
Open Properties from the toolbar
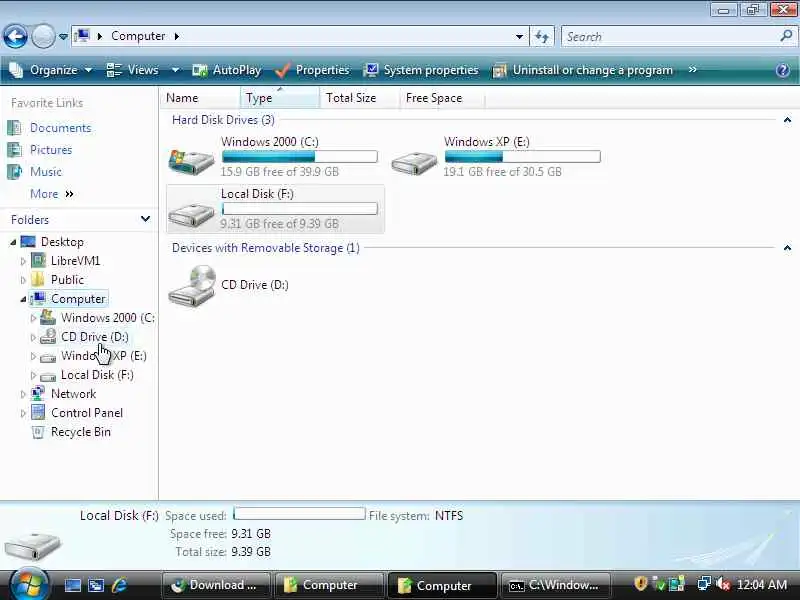(312, 70)
